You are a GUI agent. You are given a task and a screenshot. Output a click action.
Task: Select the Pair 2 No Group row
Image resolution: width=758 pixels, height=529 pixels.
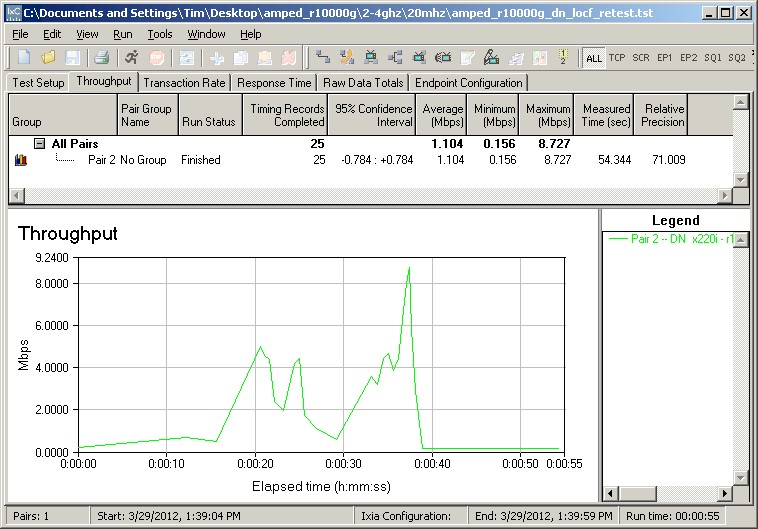[x=371, y=160]
